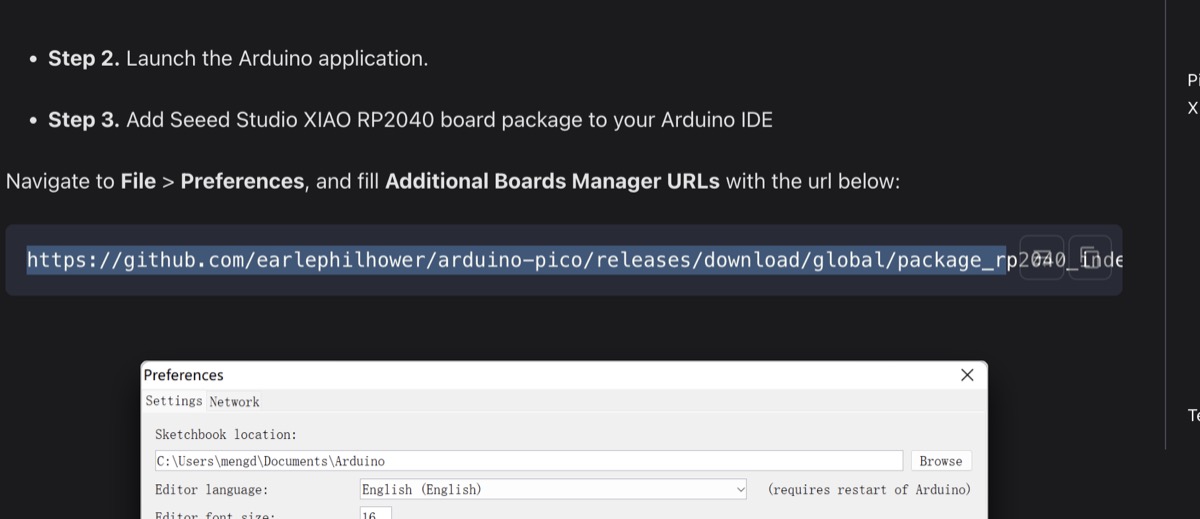Close the Preferences dialog with the X

[x=967, y=375]
